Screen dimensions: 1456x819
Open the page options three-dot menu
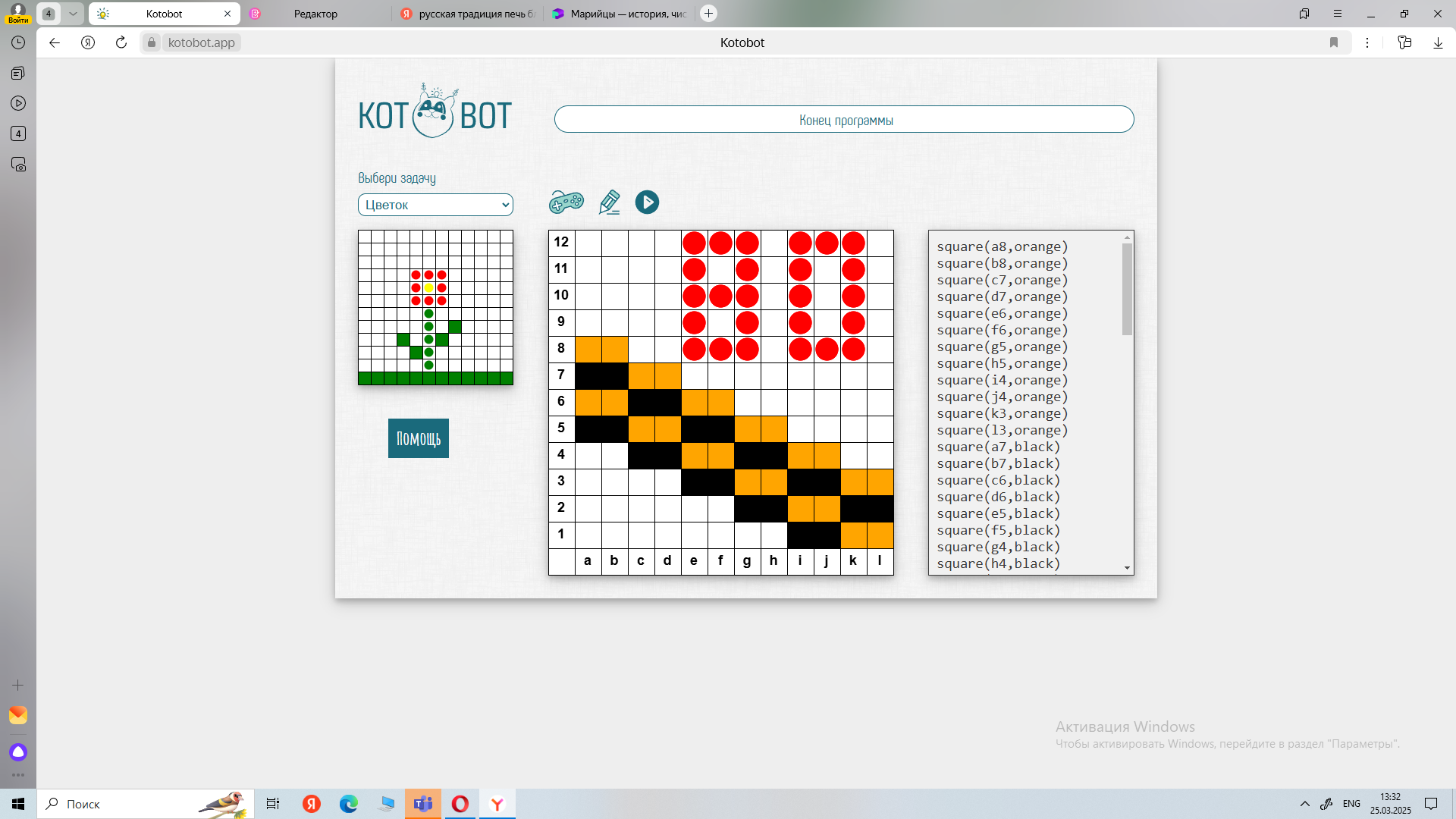coord(1367,42)
